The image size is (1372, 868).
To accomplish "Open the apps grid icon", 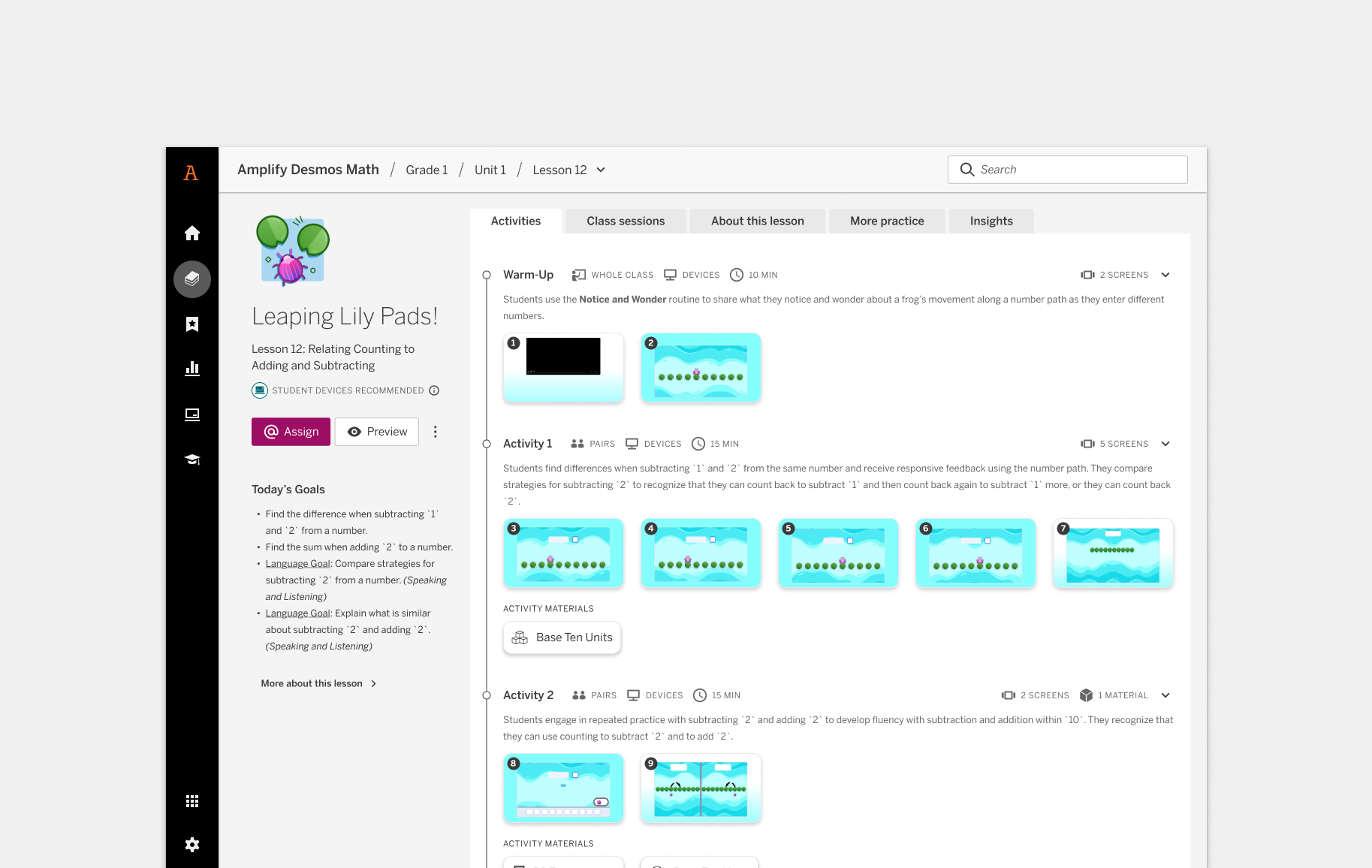I will coord(192,801).
